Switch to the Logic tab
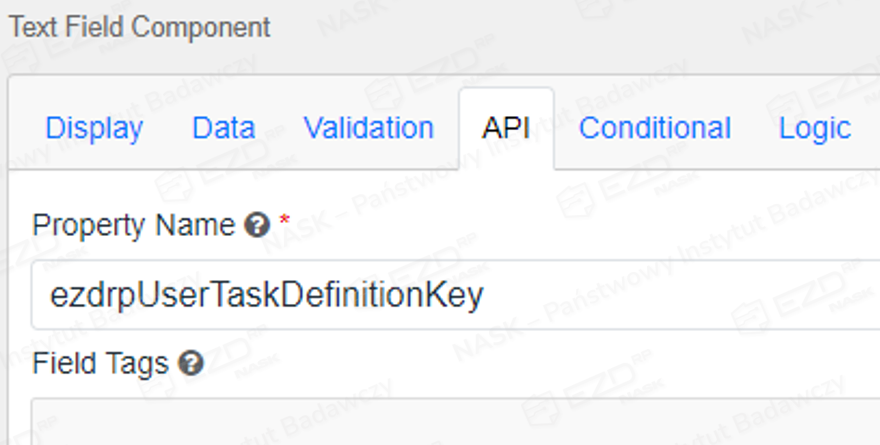This screenshot has width=880, height=445. point(814,128)
